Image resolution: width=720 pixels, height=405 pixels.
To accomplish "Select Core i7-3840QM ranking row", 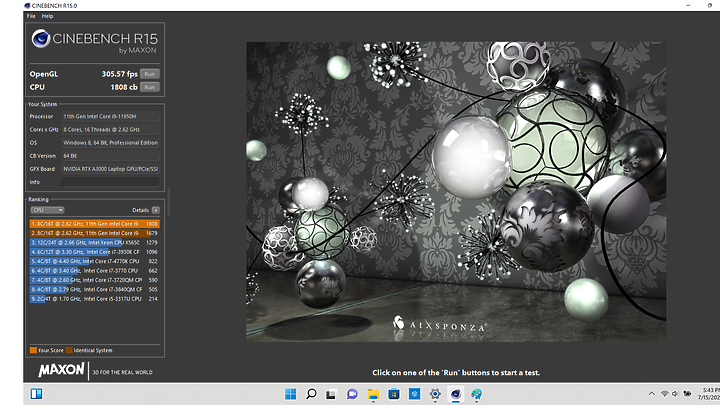I will pyautogui.click(x=95, y=289).
